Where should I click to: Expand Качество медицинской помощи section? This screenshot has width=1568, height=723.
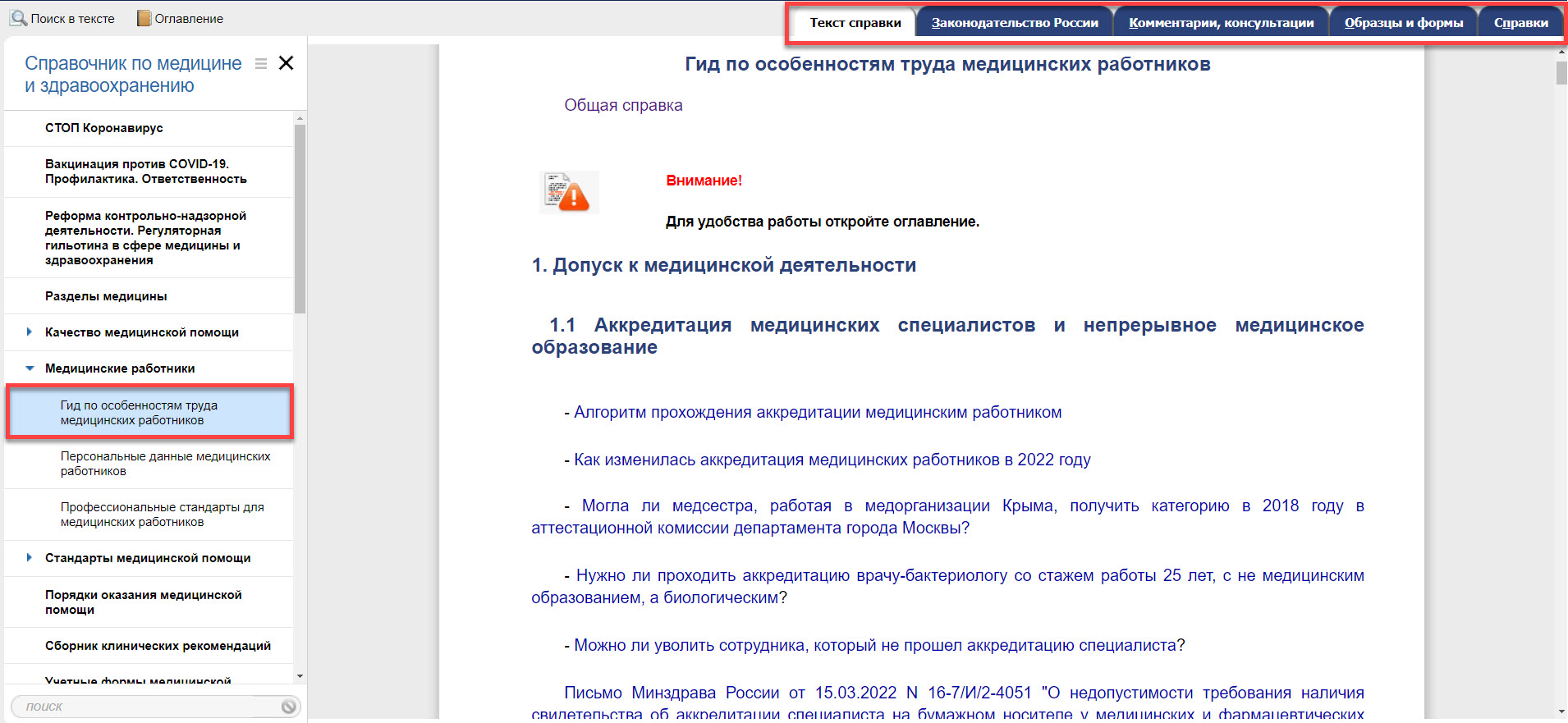(x=29, y=332)
